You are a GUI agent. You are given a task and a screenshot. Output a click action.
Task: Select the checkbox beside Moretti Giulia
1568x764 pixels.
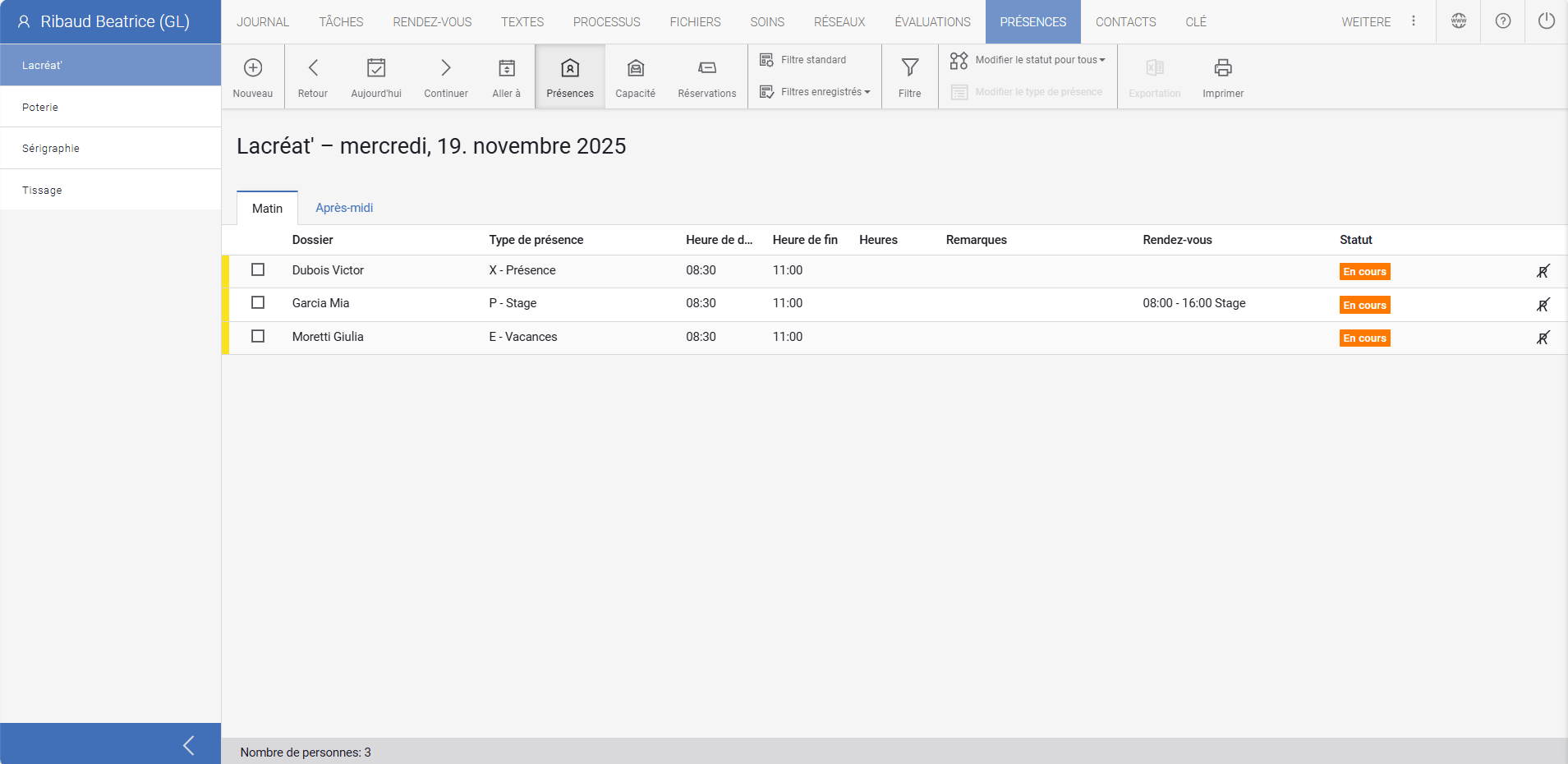pyautogui.click(x=259, y=336)
